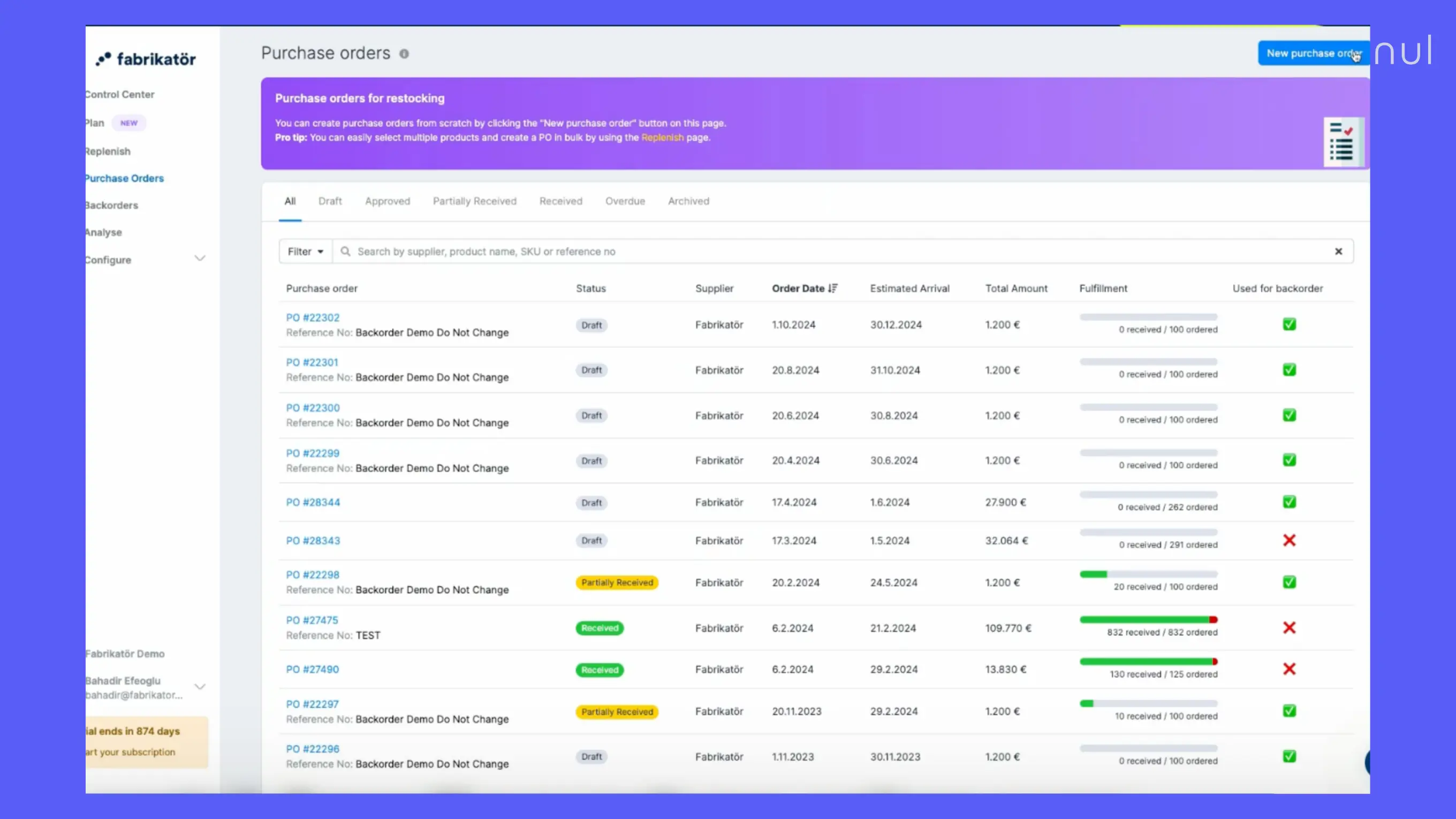Expand the Configure menu chevron
The width and height of the screenshot is (1456, 819).
200,259
